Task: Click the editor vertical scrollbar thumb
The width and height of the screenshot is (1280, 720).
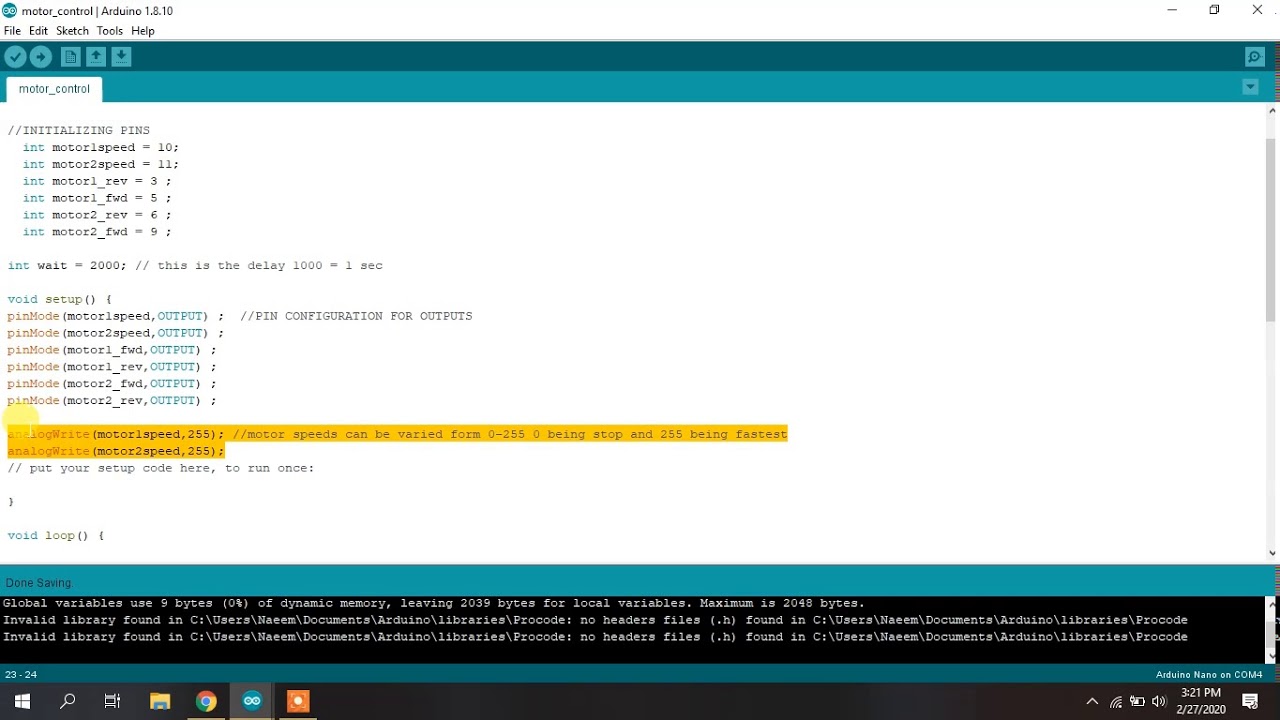Action: click(x=1272, y=230)
